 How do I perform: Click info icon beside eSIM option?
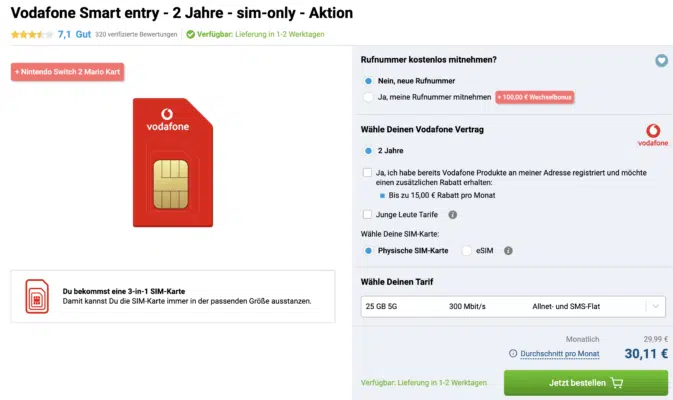pos(509,251)
